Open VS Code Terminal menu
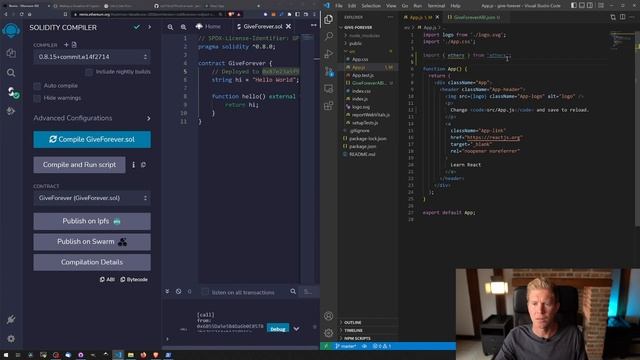Image resolution: width=640 pixels, height=360 pixels. click(436, 6)
